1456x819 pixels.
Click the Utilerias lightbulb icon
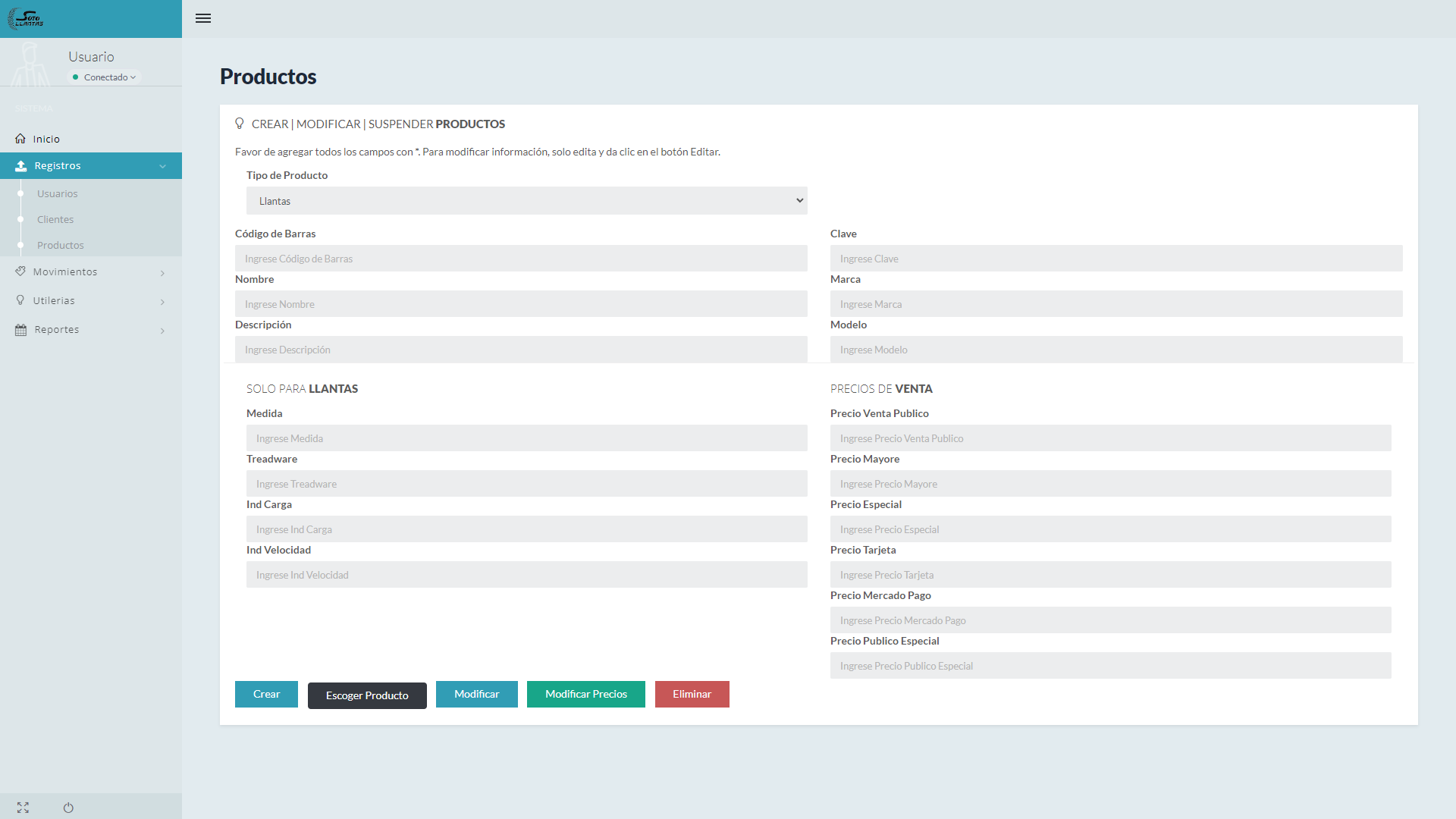[x=20, y=300]
